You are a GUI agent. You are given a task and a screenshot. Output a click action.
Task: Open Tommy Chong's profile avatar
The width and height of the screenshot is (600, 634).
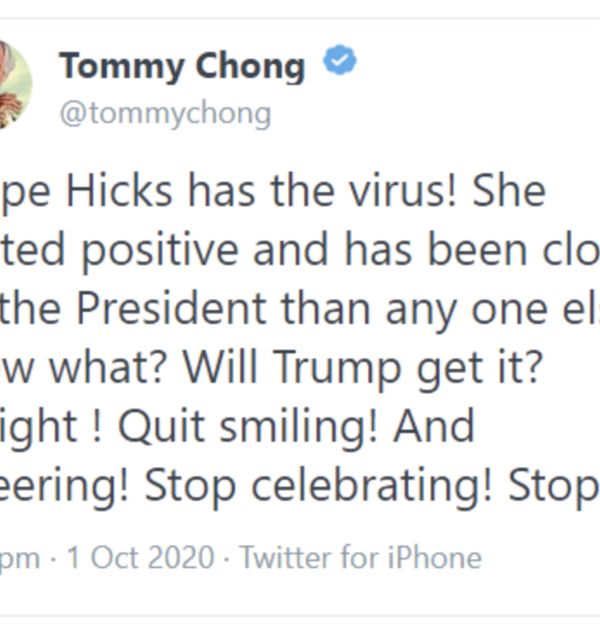pyautogui.click(x=14, y=86)
